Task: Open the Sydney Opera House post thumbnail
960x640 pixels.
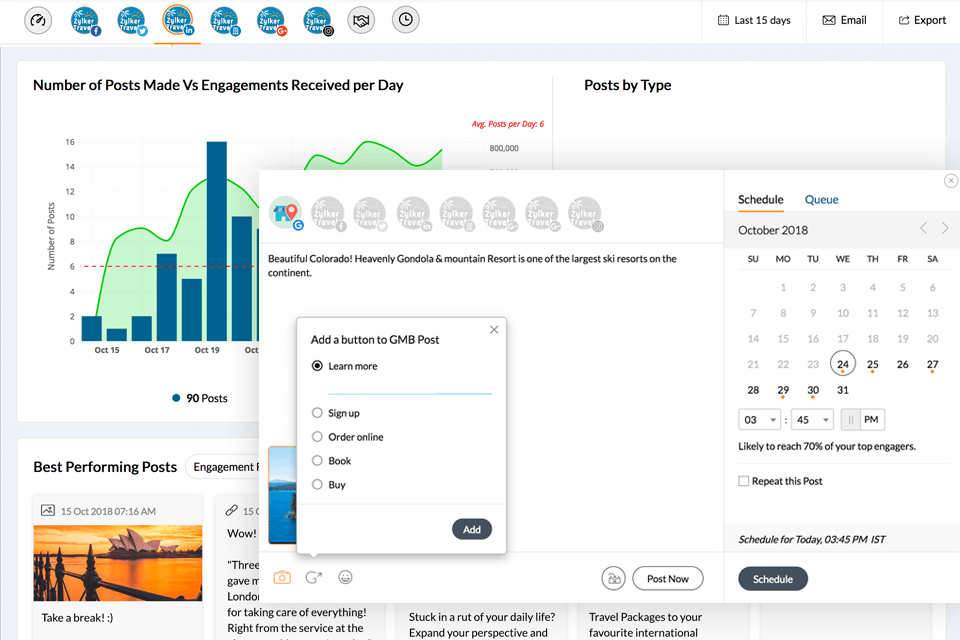Action: (x=118, y=563)
